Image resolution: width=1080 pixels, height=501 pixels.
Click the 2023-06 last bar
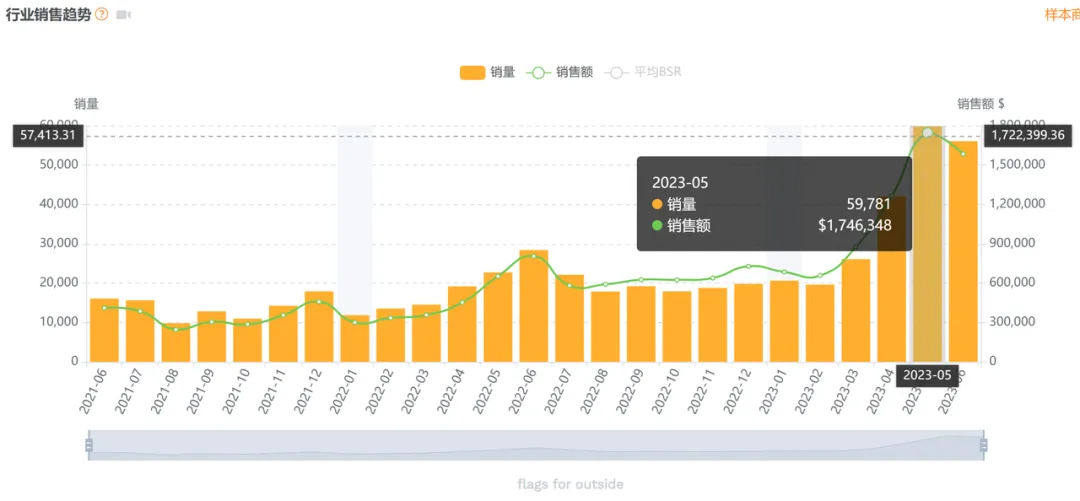pos(963,252)
